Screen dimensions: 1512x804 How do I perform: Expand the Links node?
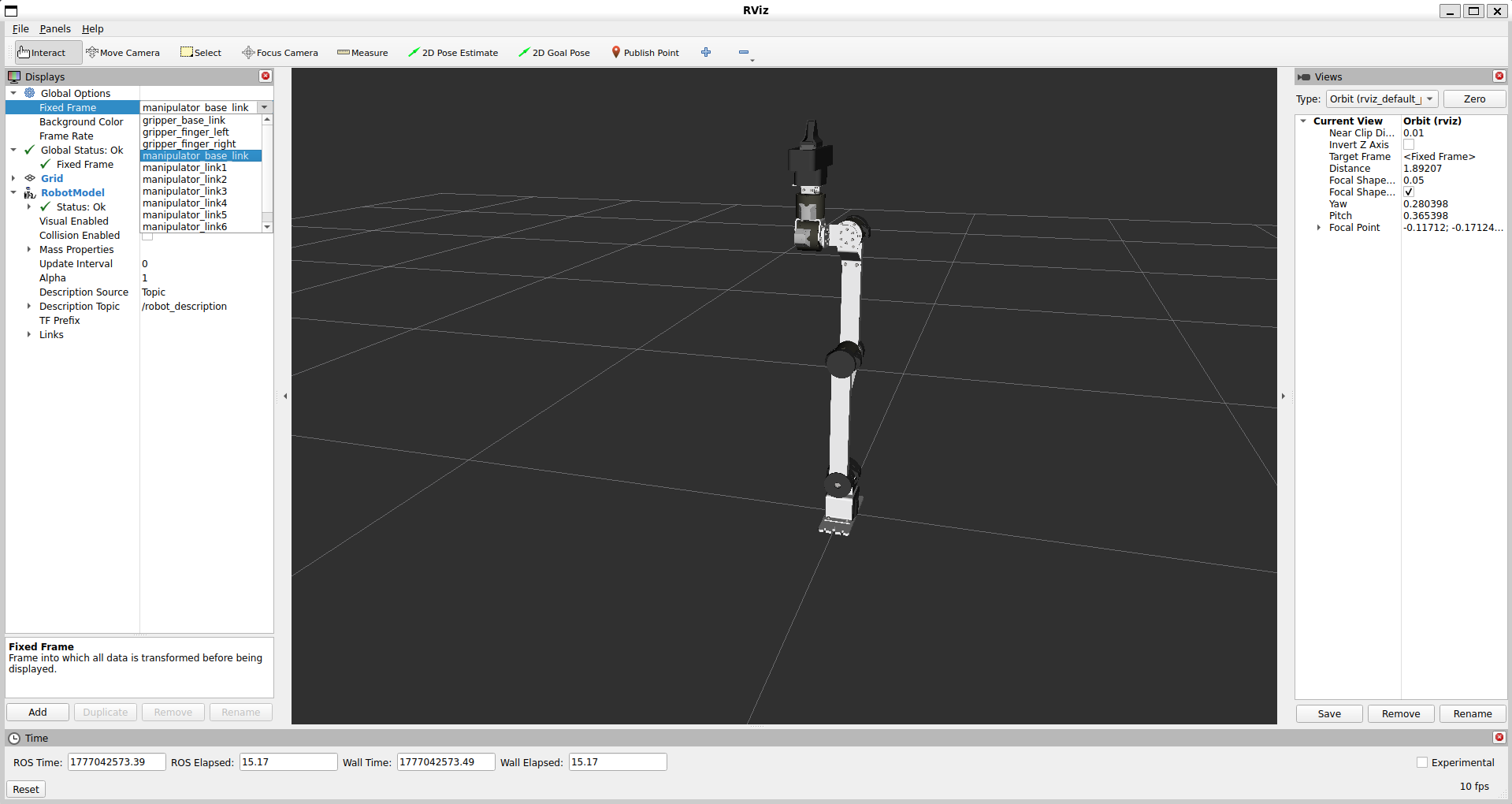point(29,334)
